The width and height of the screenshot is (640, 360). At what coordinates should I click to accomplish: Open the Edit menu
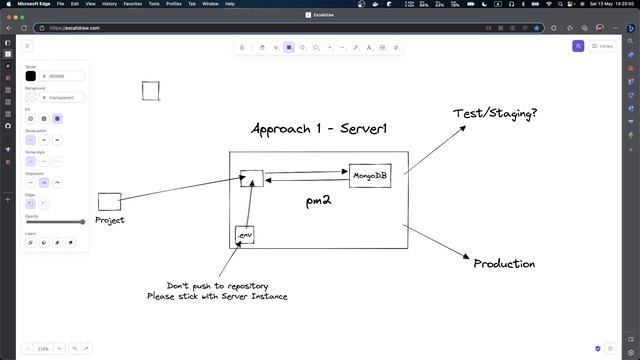click(x=75, y=4)
